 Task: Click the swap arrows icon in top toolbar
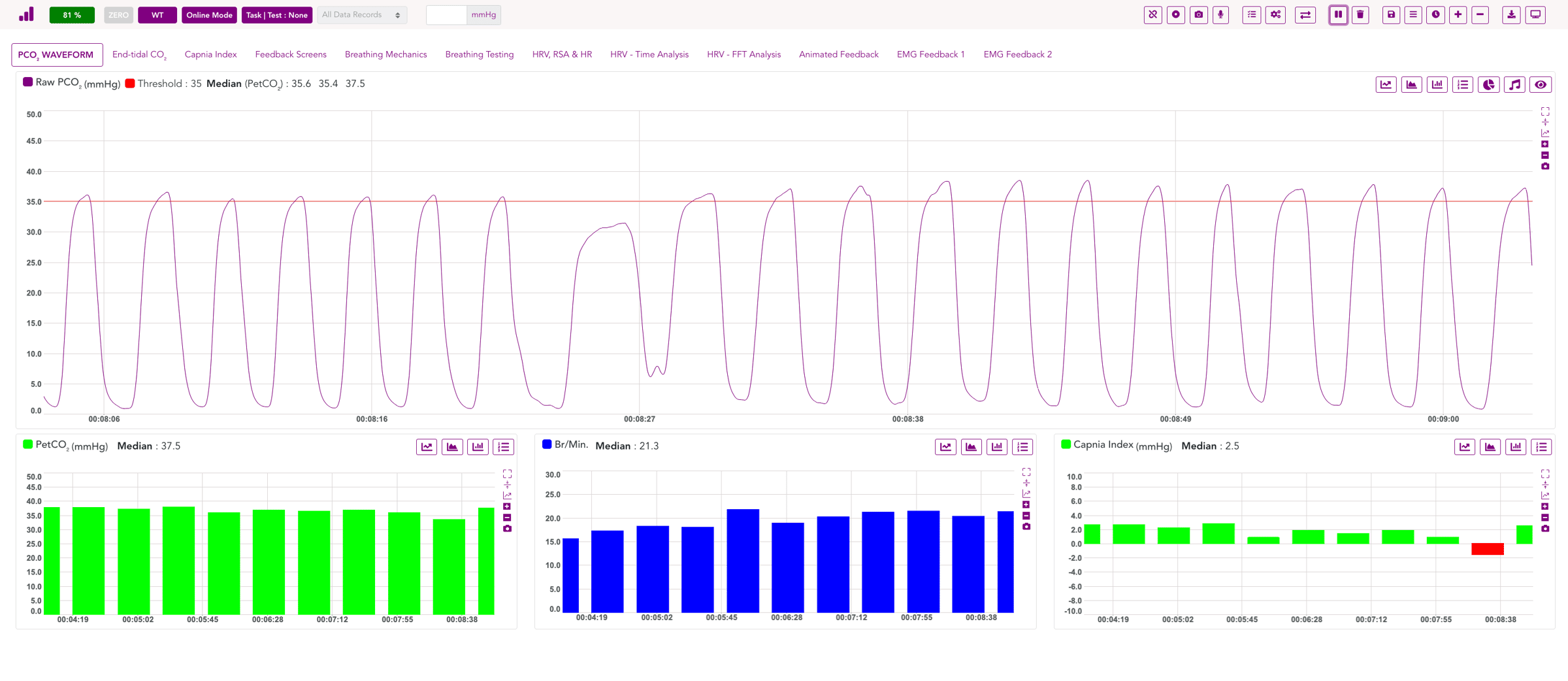(x=1305, y=14)
